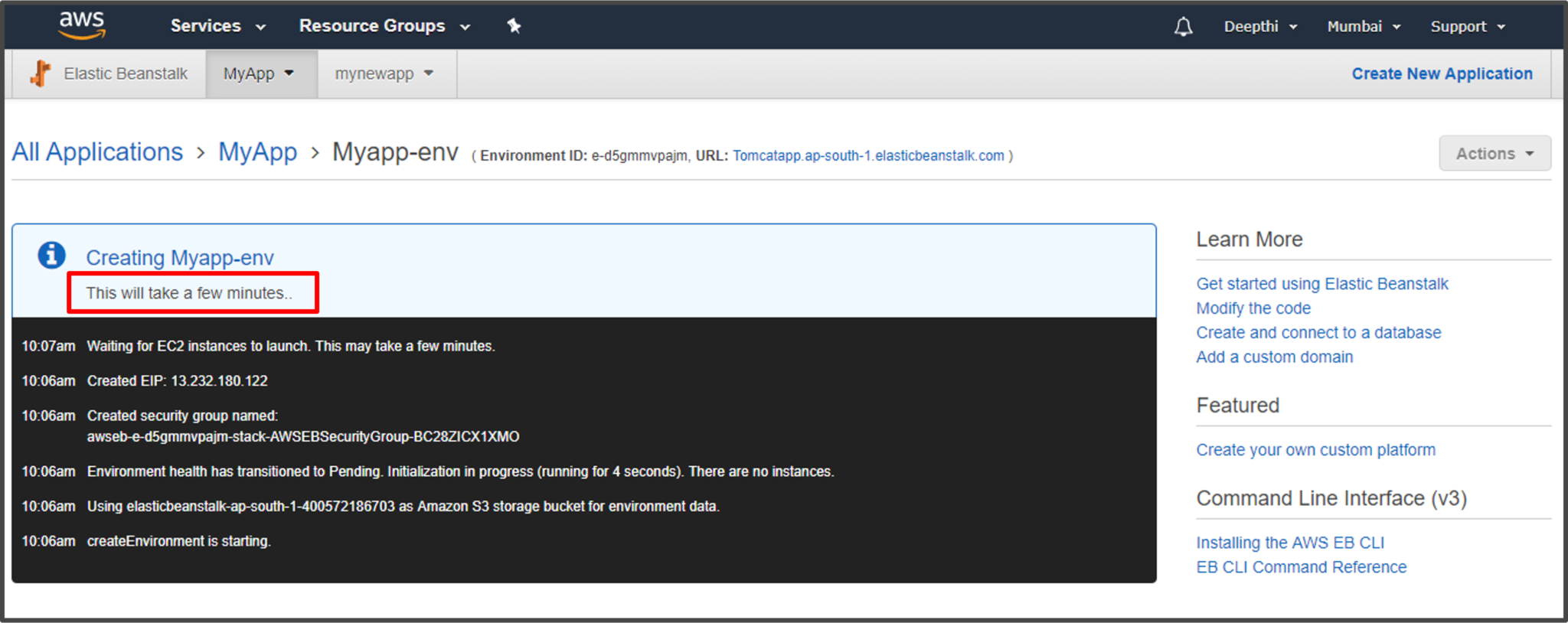Click Add a custom domain

coord(1274,357)
